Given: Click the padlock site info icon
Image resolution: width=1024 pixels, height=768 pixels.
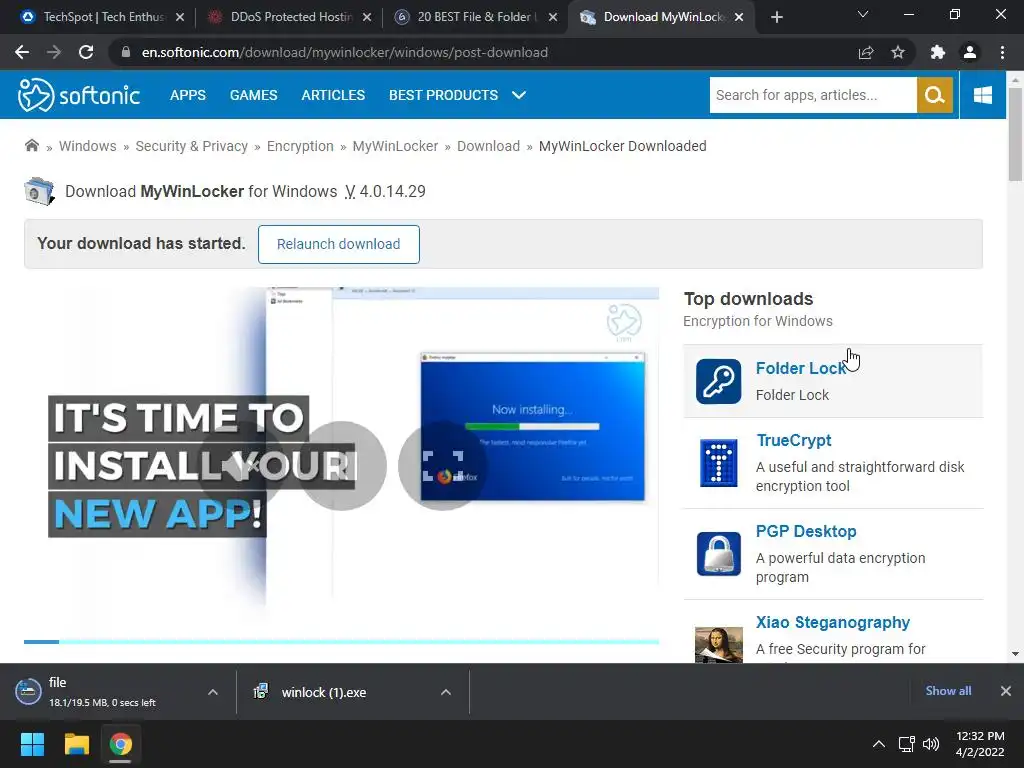Looking at the screenshot, I should pyautogui.click(x=126, y=52).
